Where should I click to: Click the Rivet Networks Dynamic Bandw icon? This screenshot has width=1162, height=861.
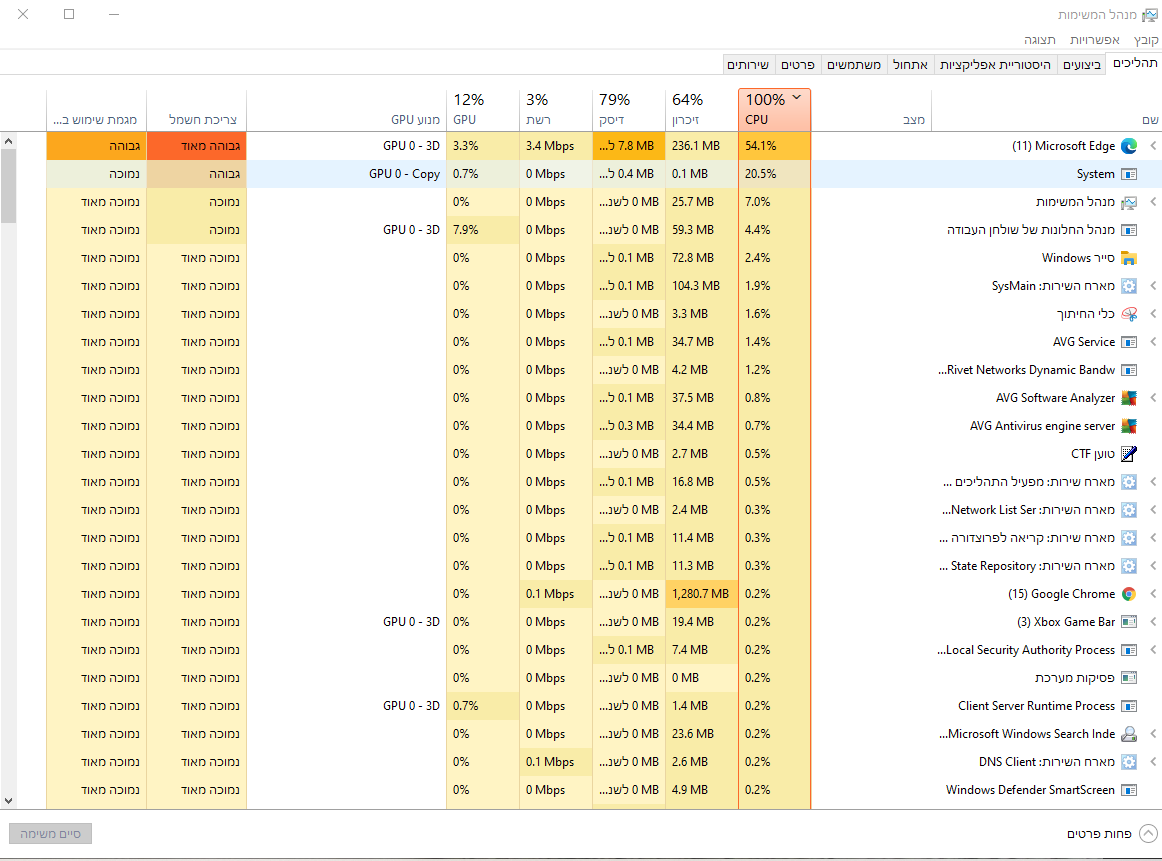click(x=1129, y=370)
